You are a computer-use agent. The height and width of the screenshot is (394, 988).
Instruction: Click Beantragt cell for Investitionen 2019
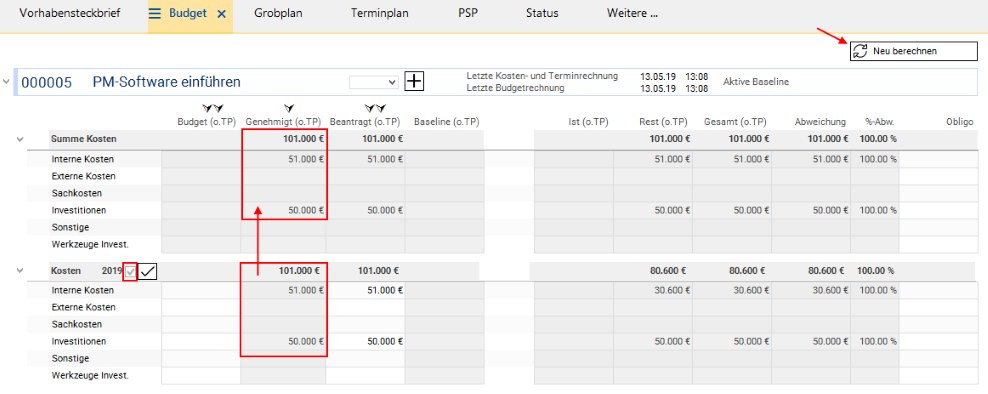[365, 342]
